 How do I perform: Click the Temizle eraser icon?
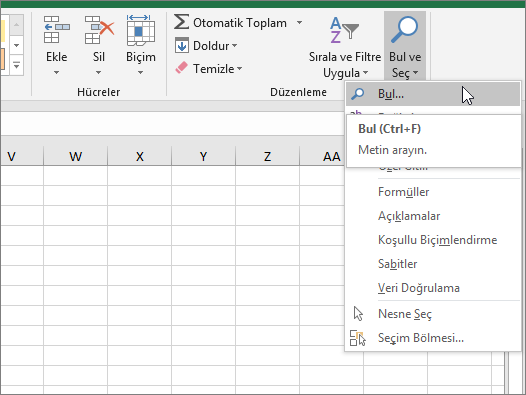(181, 68)
